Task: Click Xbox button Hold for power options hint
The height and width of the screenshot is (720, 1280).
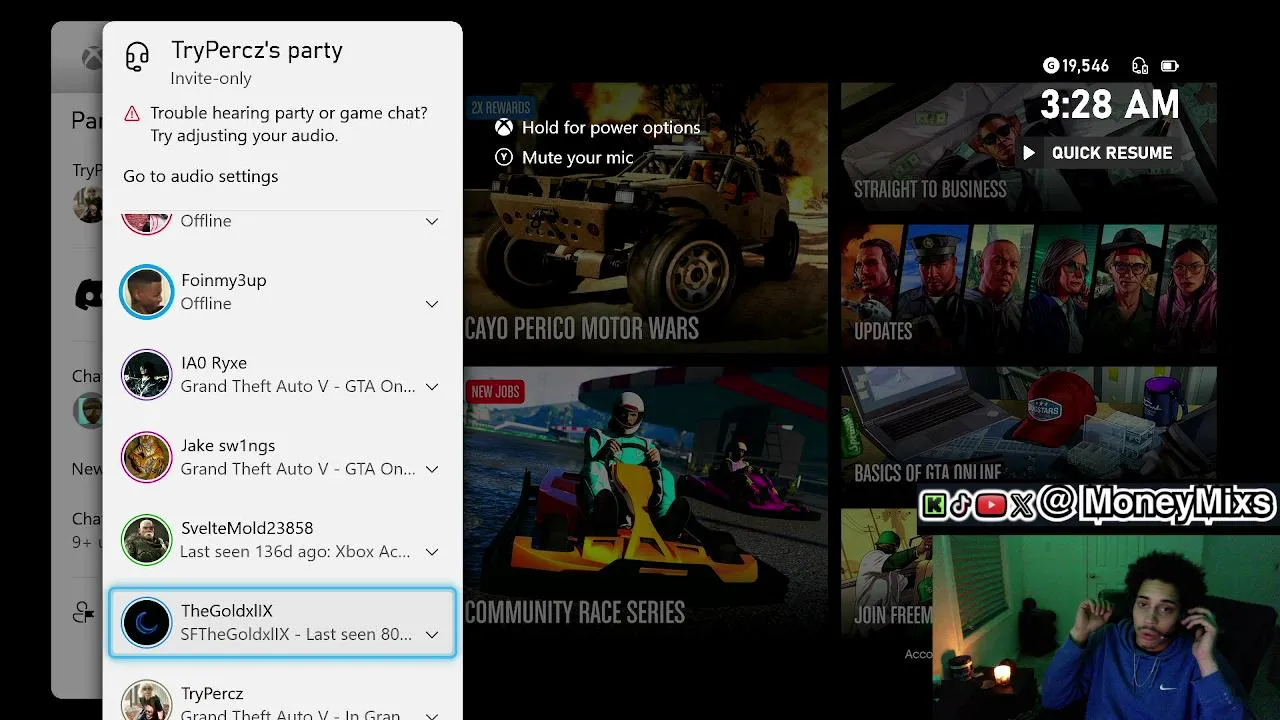Action: pyautogui.click(x=598, y=128)
